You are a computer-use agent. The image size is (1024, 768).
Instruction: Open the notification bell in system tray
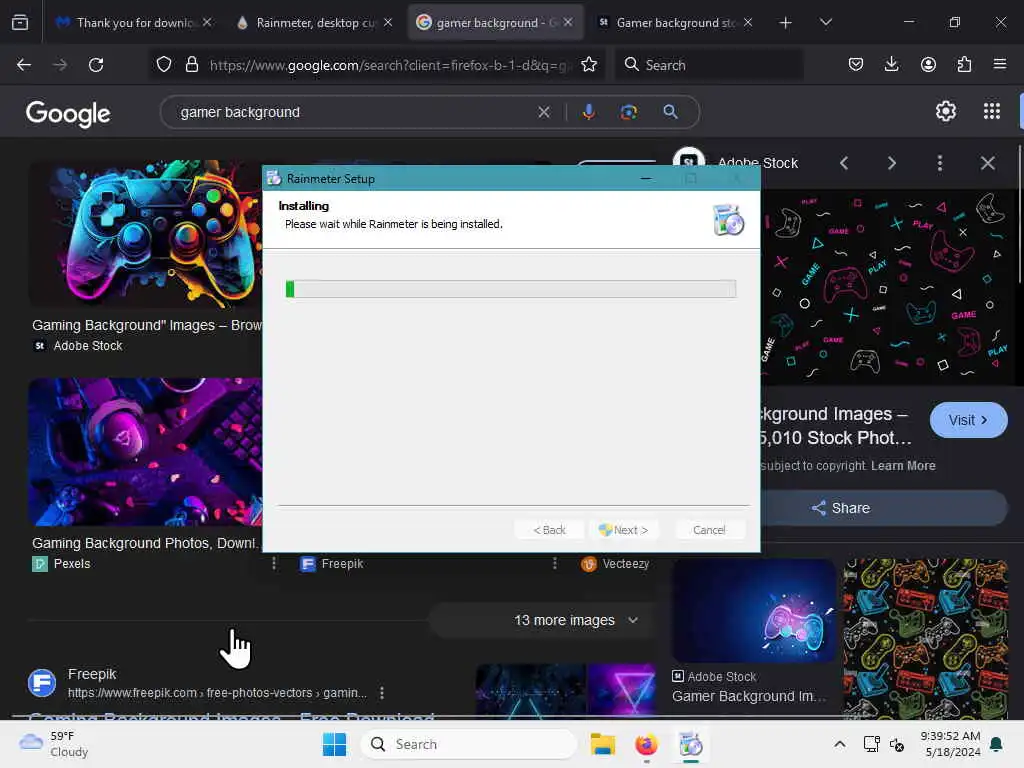point(997,744)
